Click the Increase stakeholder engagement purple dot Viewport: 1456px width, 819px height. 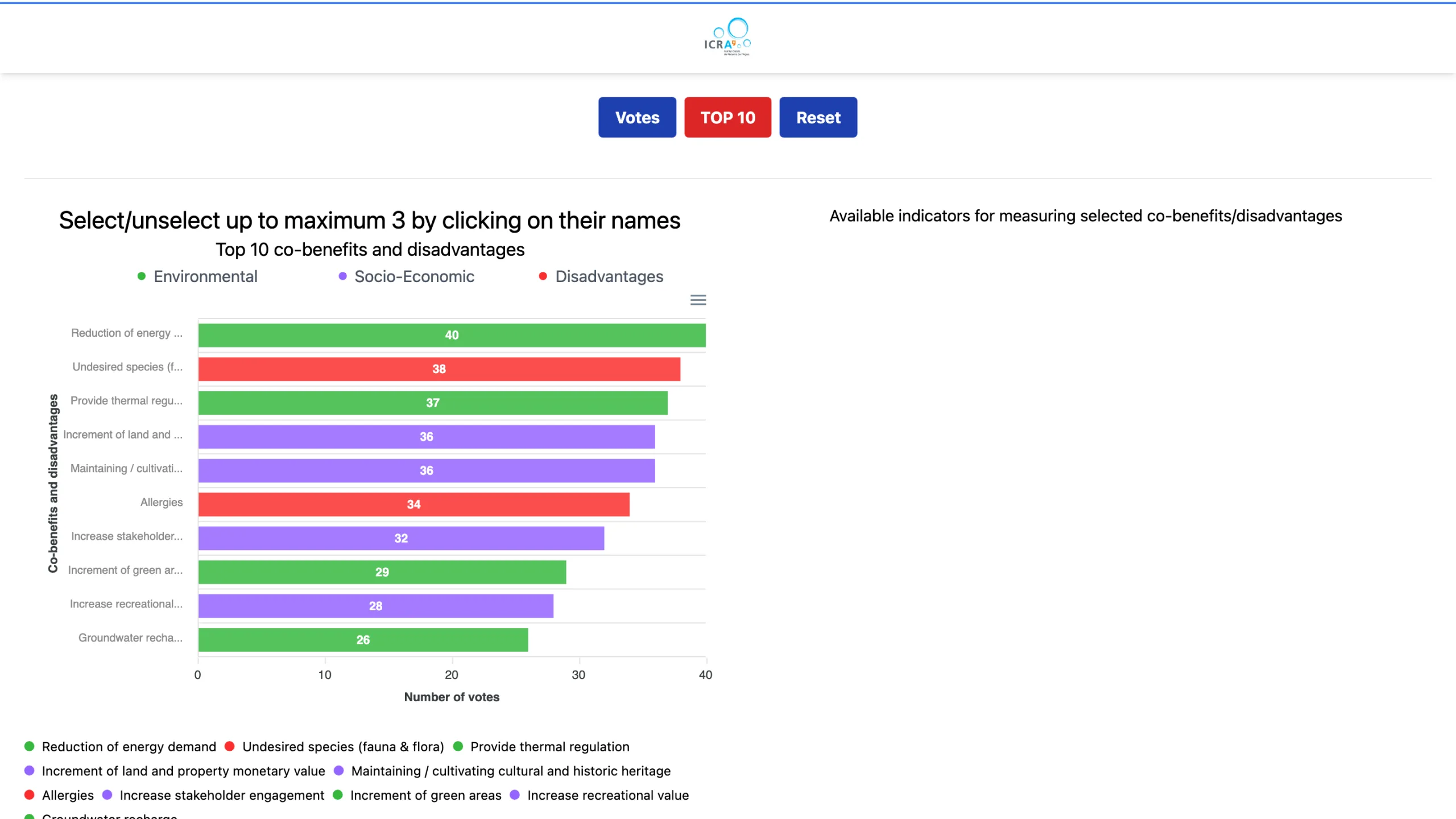(107, 795)
